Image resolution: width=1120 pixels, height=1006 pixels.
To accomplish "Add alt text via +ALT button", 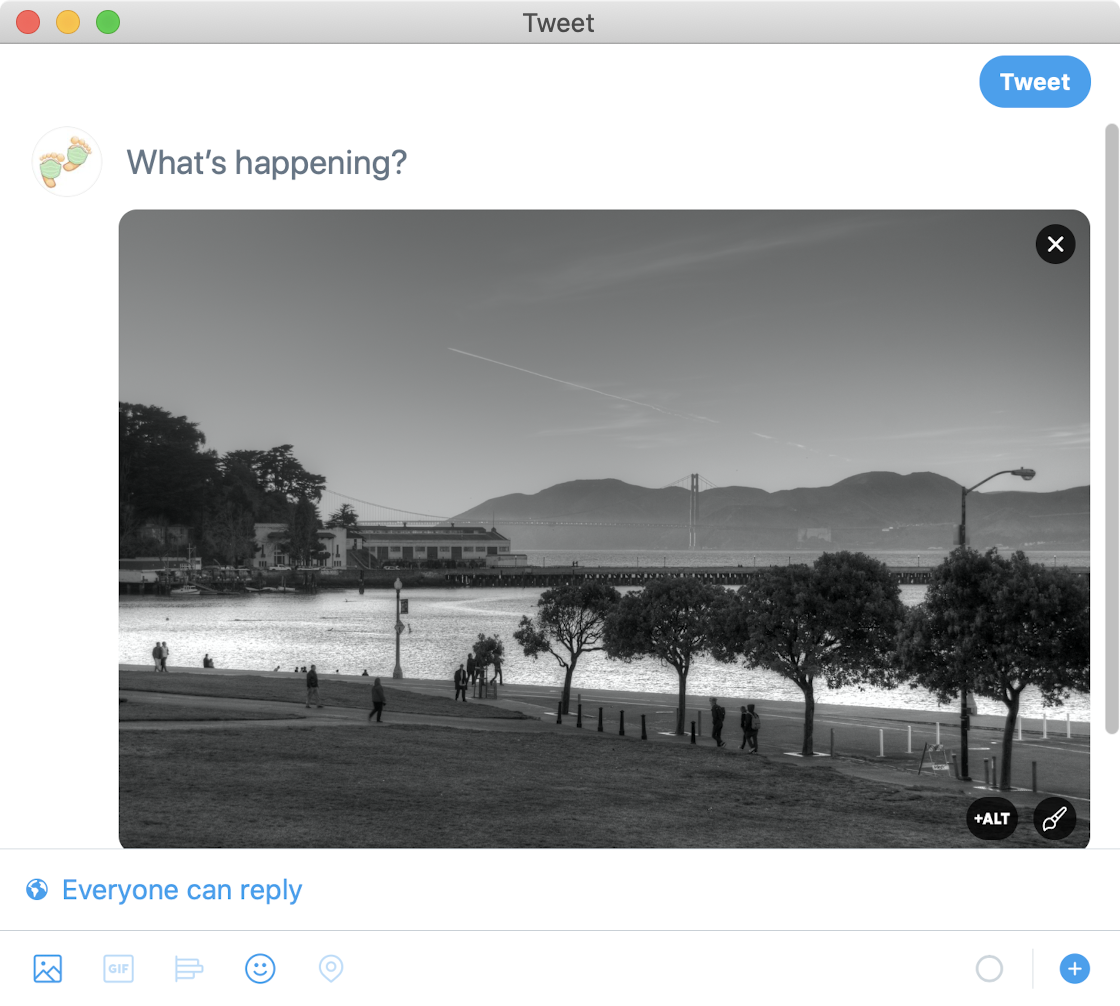I will click(992, 819).
